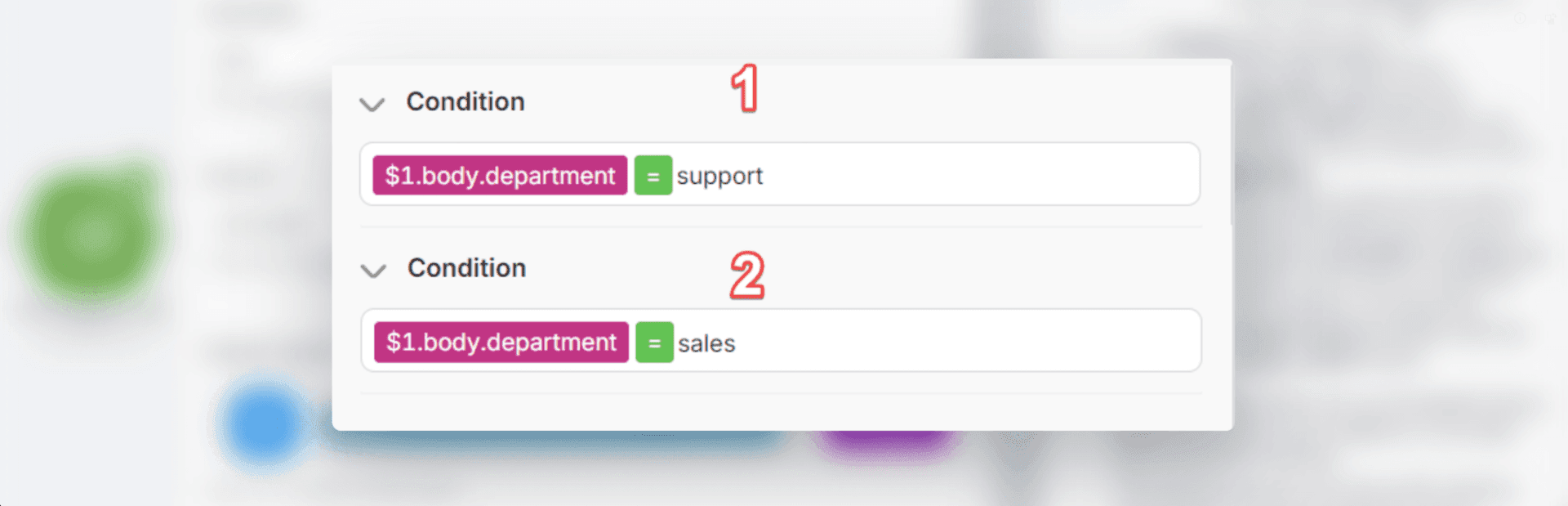Screen dimensions: 1568x506
Task: Click the first Condition heading label
Action: point(465,102)
